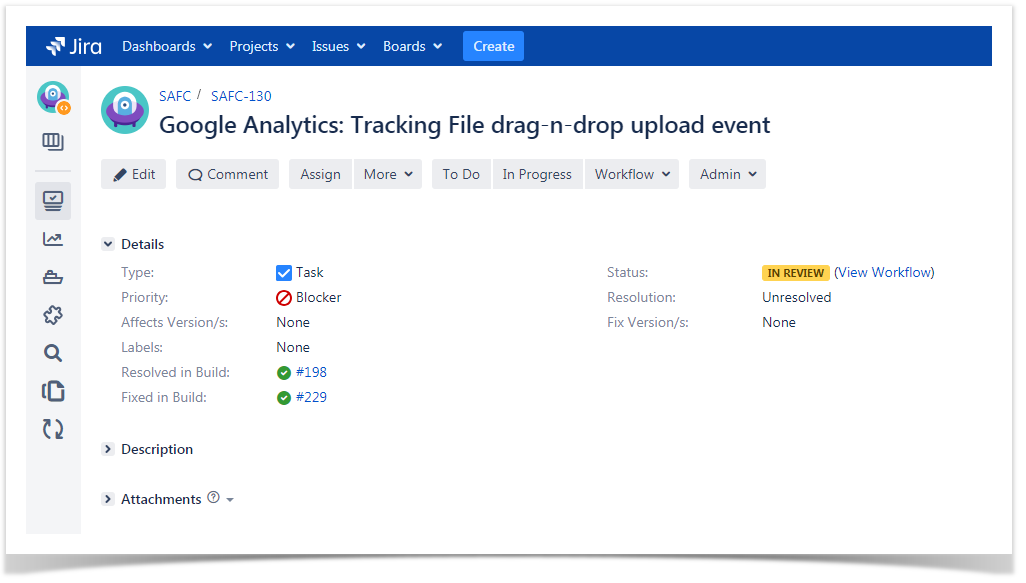Open the backlog icon in sidebar
This screenshot has width=1026, height=583.
click(53, 142)
